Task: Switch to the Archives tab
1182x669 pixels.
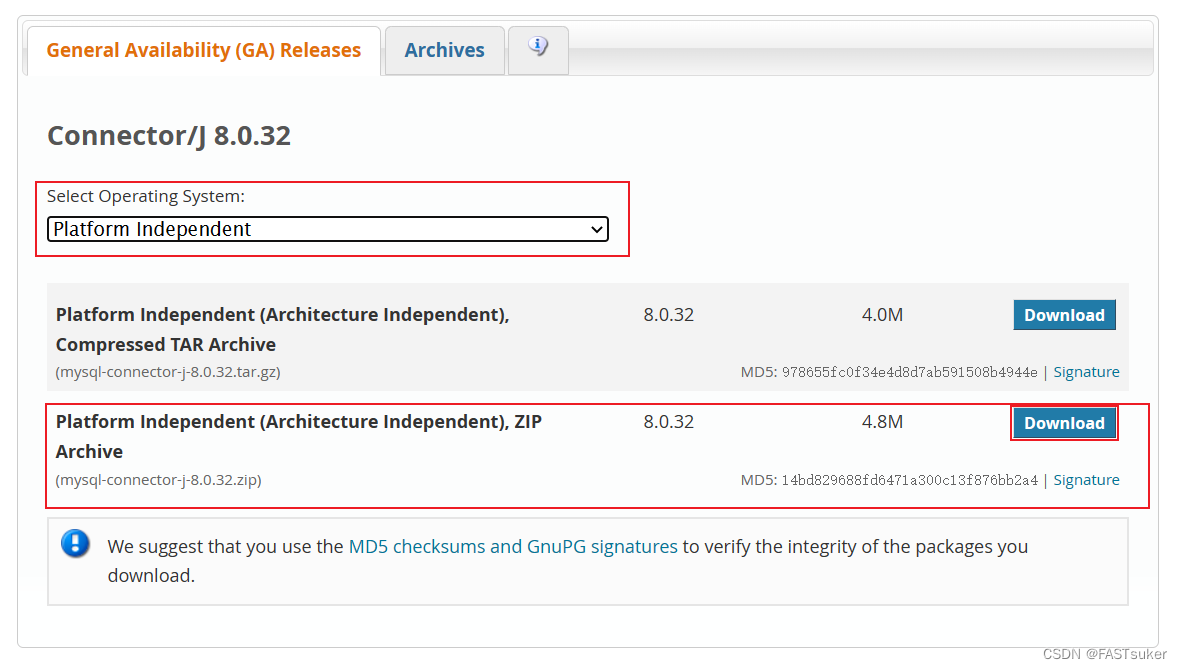Action: click(445, 51)
